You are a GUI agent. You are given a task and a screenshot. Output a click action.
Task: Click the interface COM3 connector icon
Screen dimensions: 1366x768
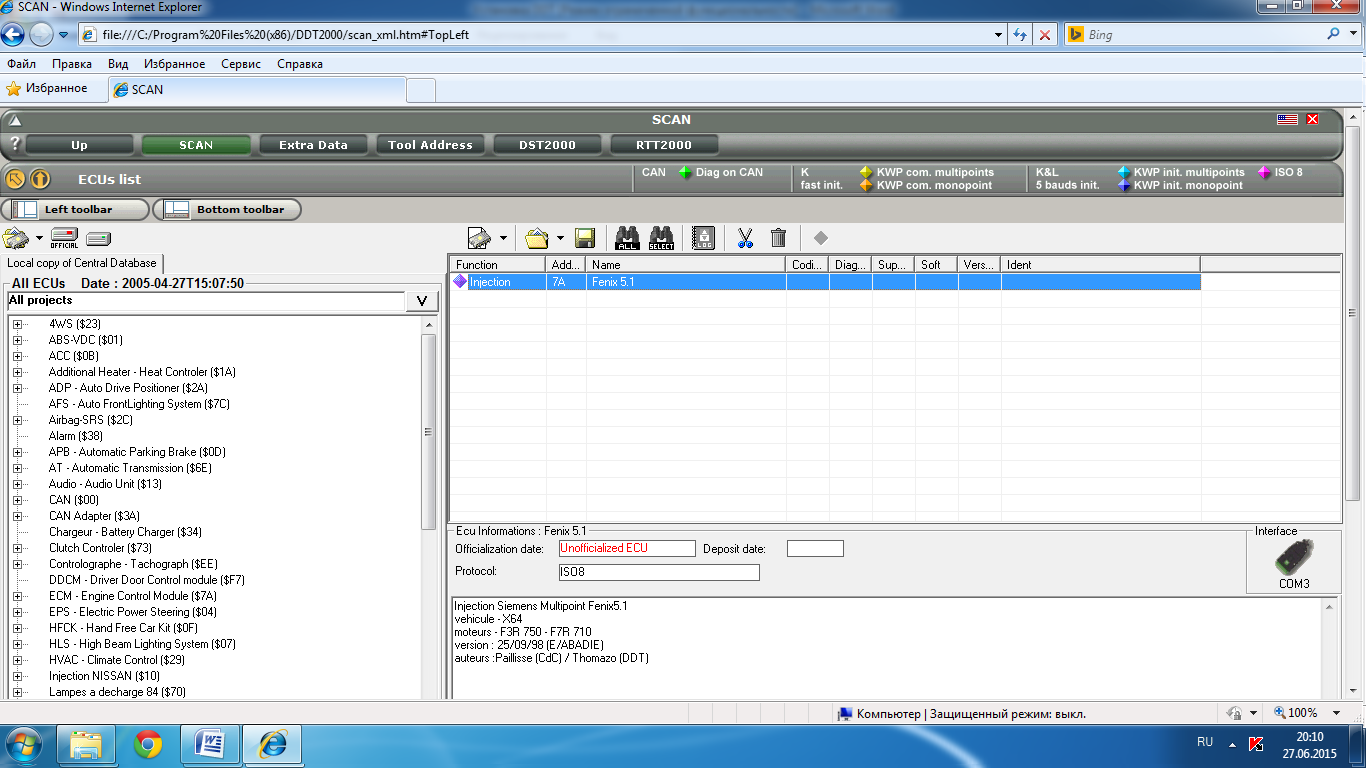[1294, 557]
